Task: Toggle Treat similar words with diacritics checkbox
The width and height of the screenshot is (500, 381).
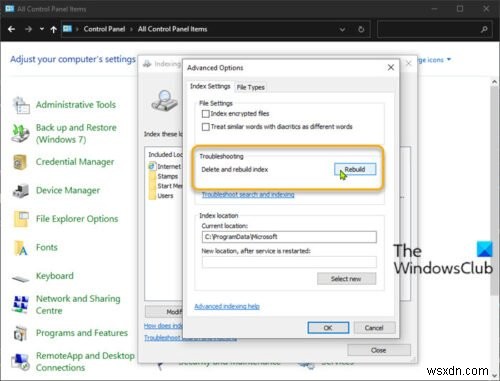Action: point(206,127)
